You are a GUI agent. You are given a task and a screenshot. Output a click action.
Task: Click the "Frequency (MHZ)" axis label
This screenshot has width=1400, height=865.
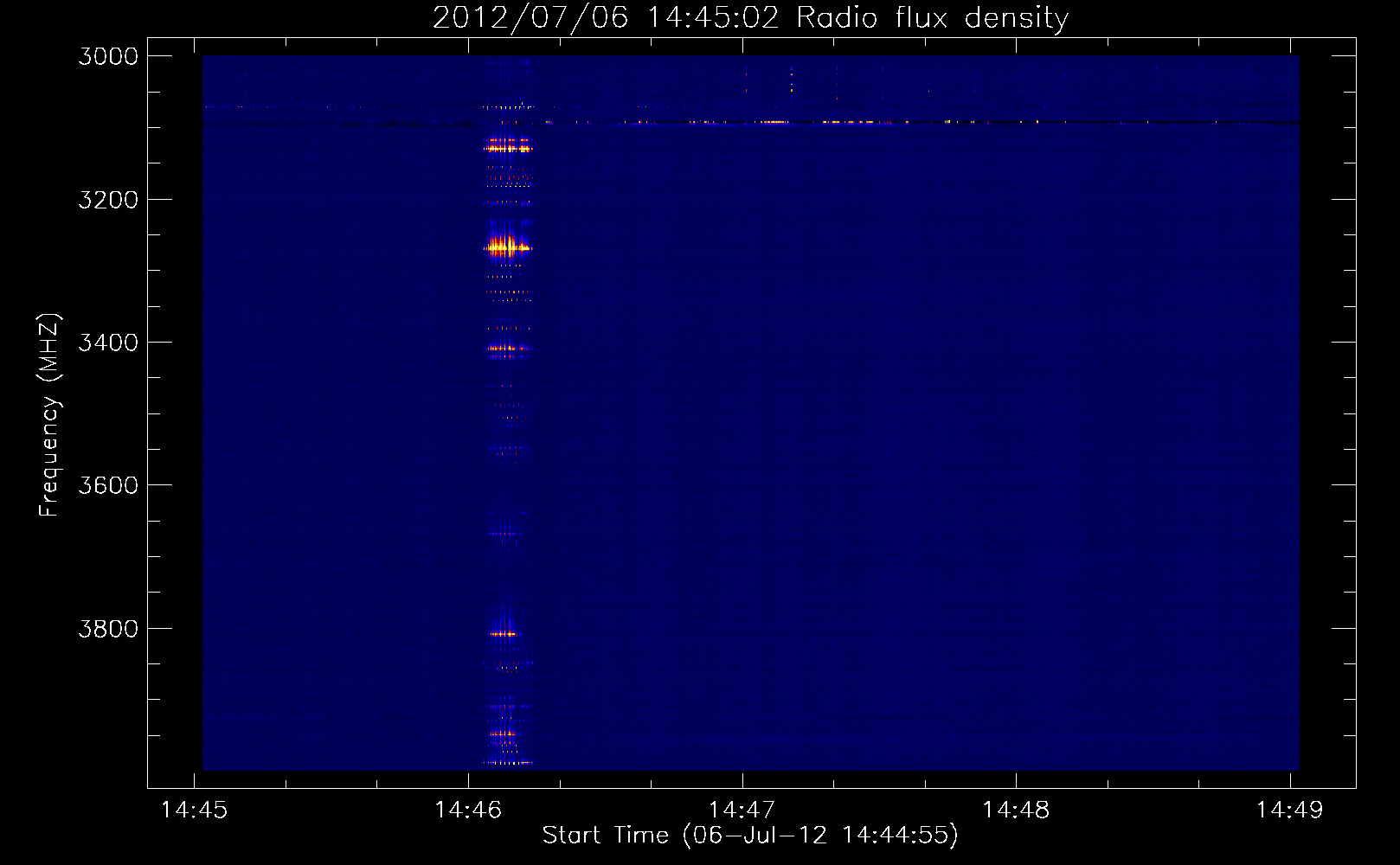49,415
